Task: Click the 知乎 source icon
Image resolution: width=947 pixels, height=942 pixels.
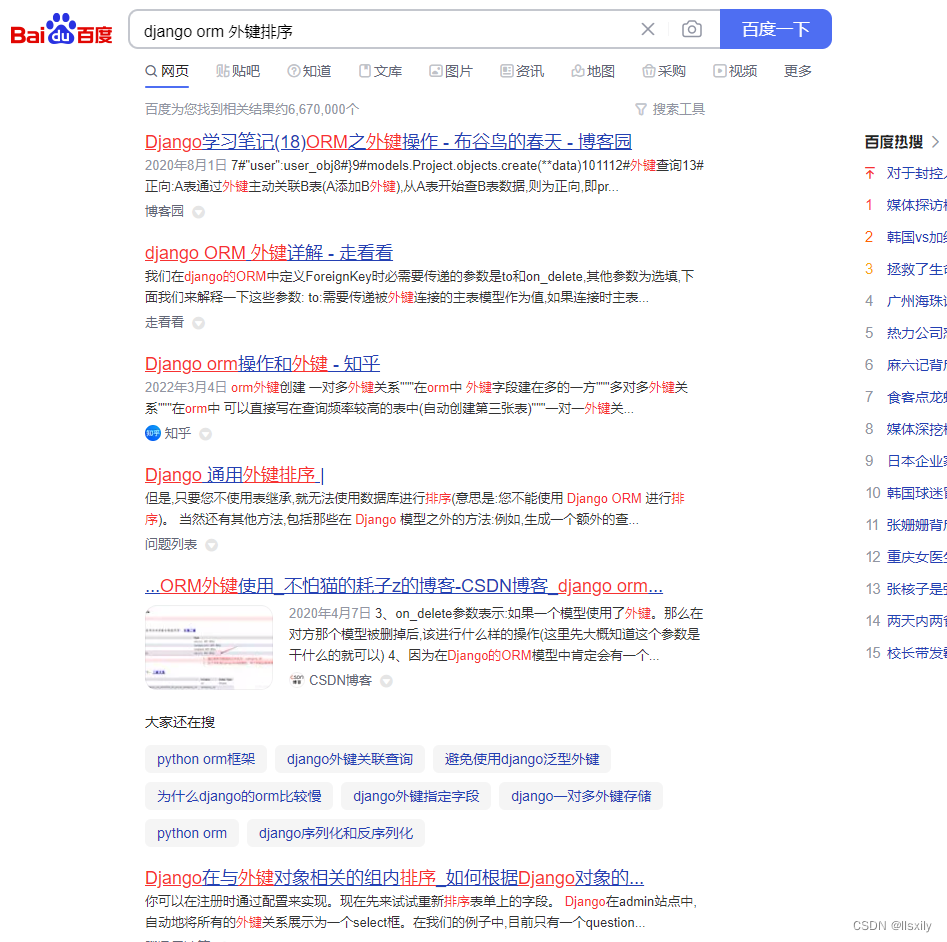Action: click(153, 433)
